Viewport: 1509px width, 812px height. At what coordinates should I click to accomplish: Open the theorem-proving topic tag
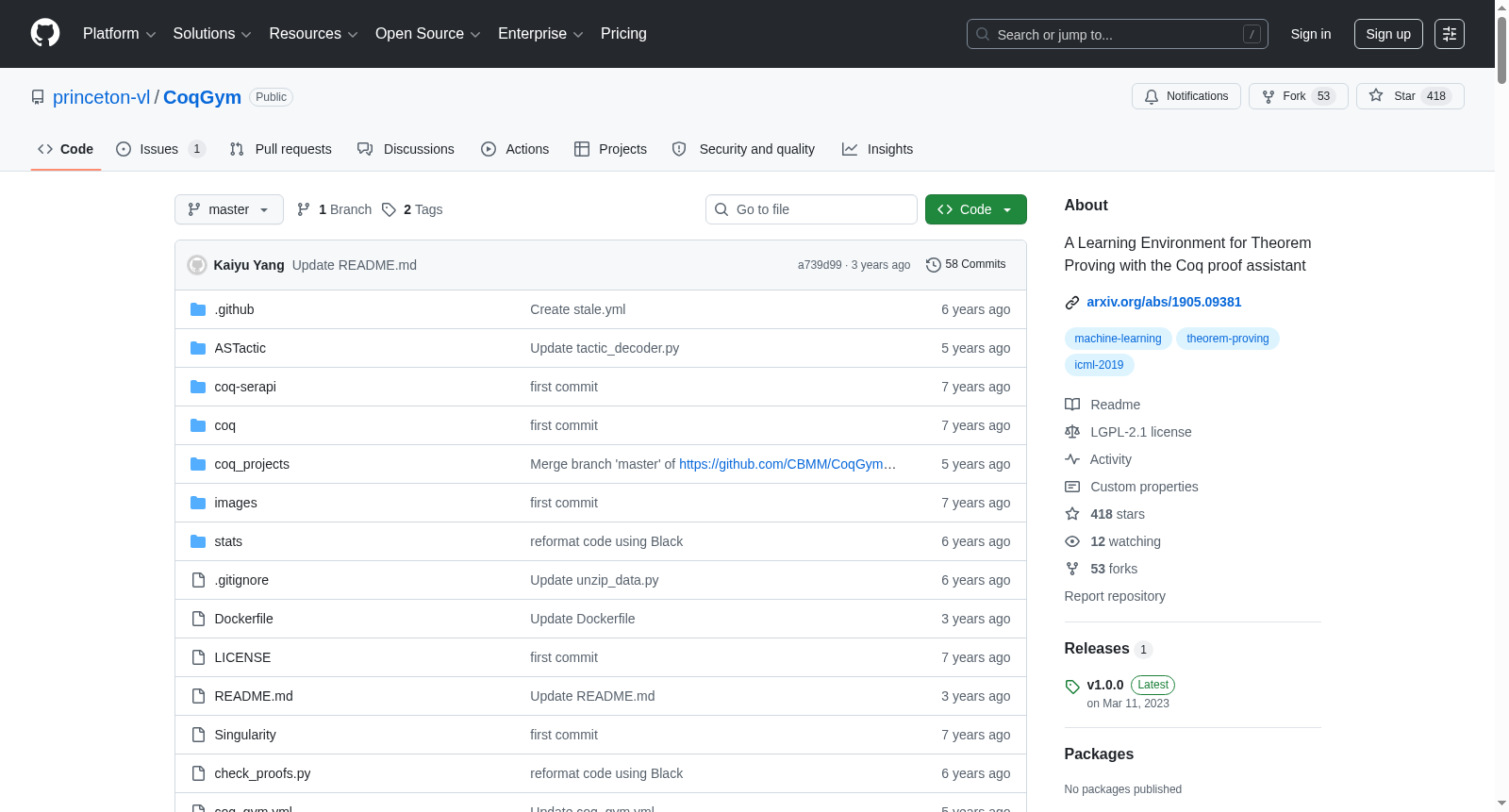point(1227,339)
